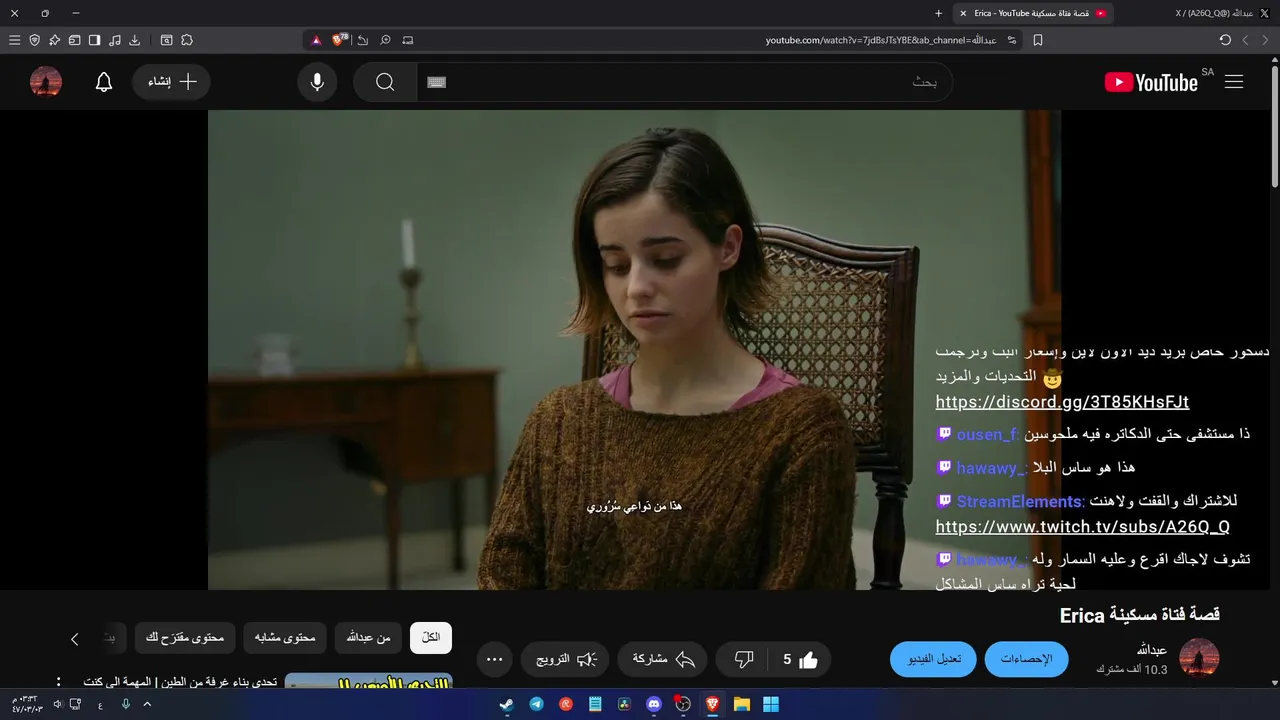This screenshot has height=720, width=1280.
Task: Open more actions three-dots menu
Action: (x=494, y=659)
